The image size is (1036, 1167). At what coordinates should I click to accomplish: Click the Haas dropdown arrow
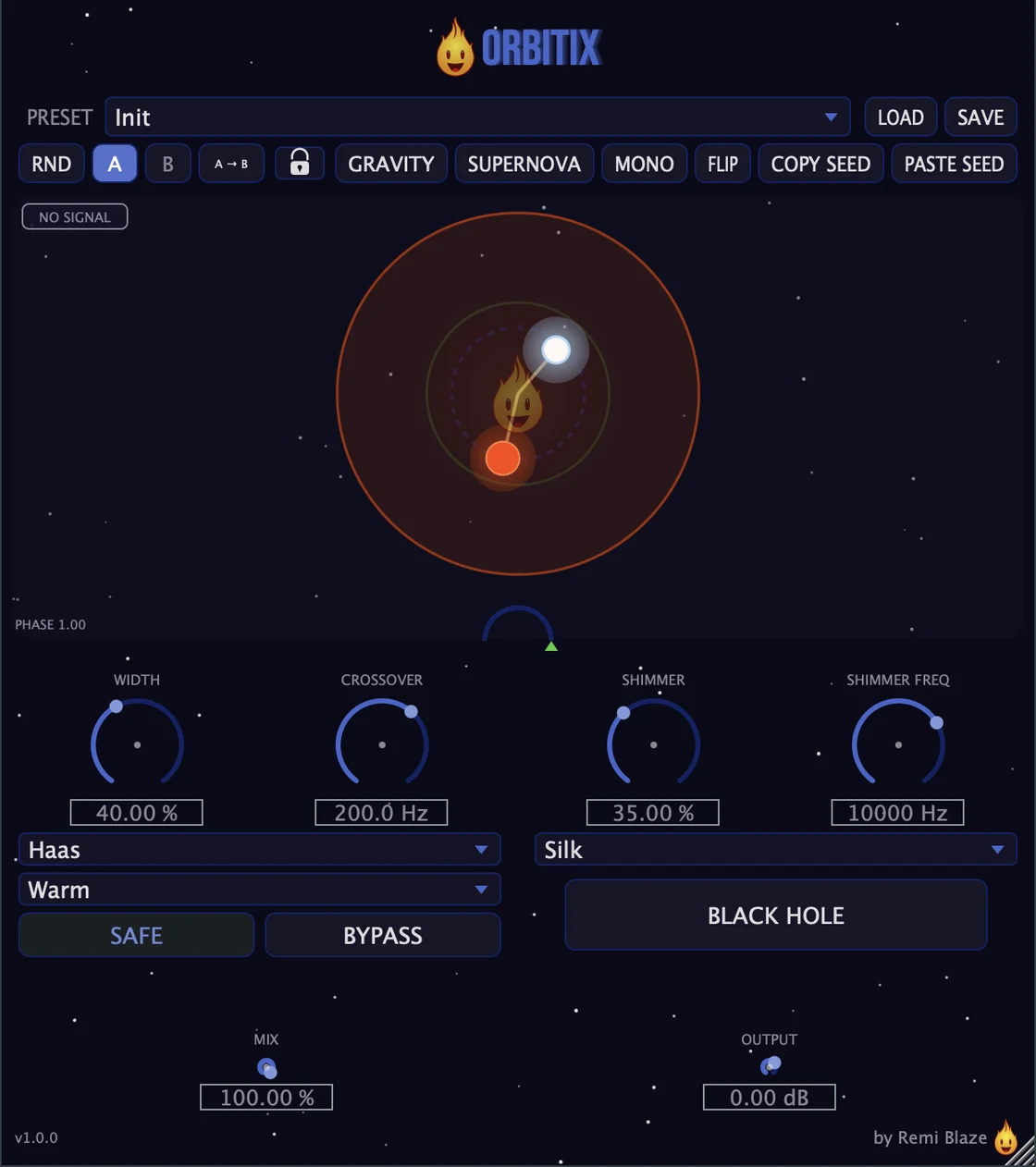481,850
